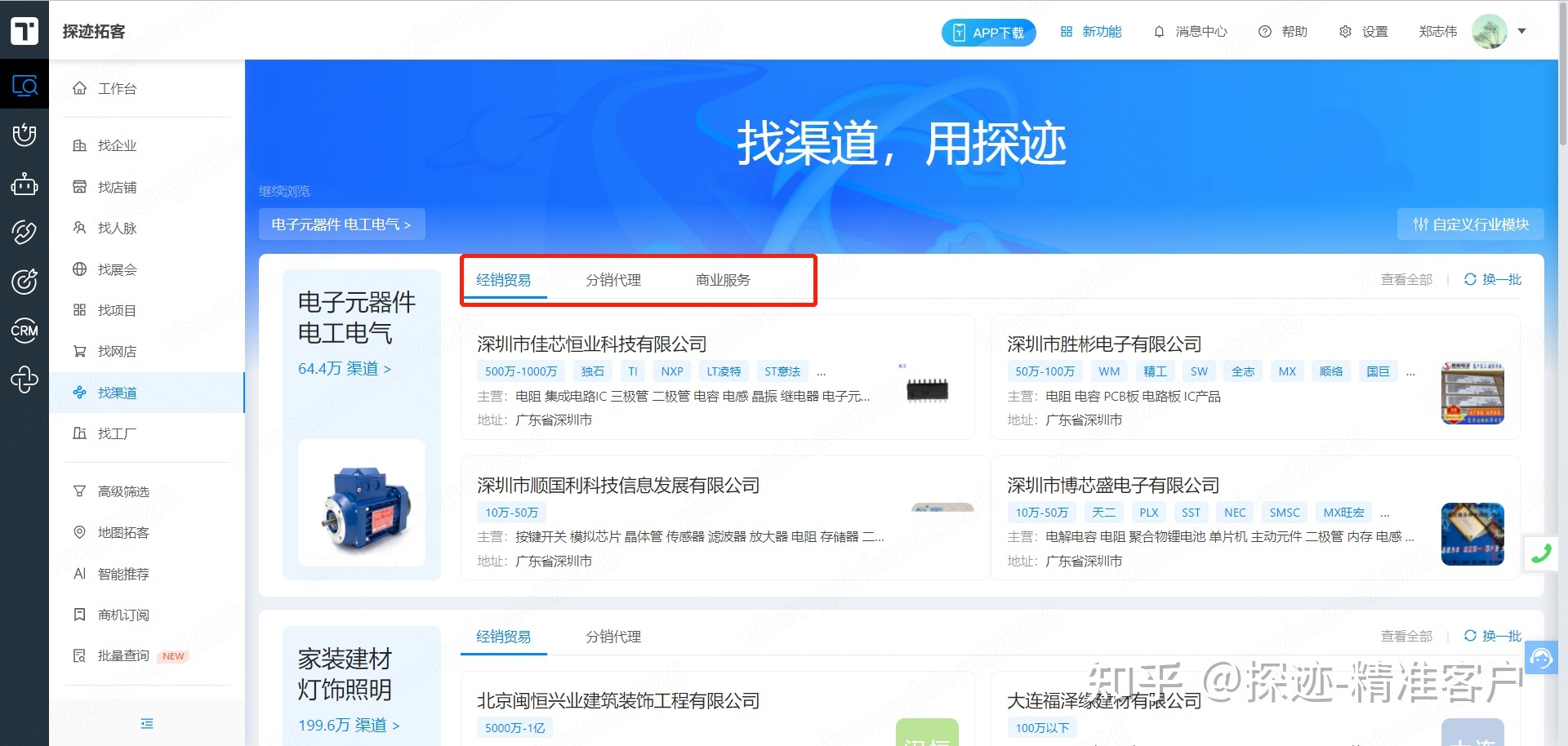Click the SMSC brand tag
This screenshot has width=1568, height=746.
coord(1285,513)
